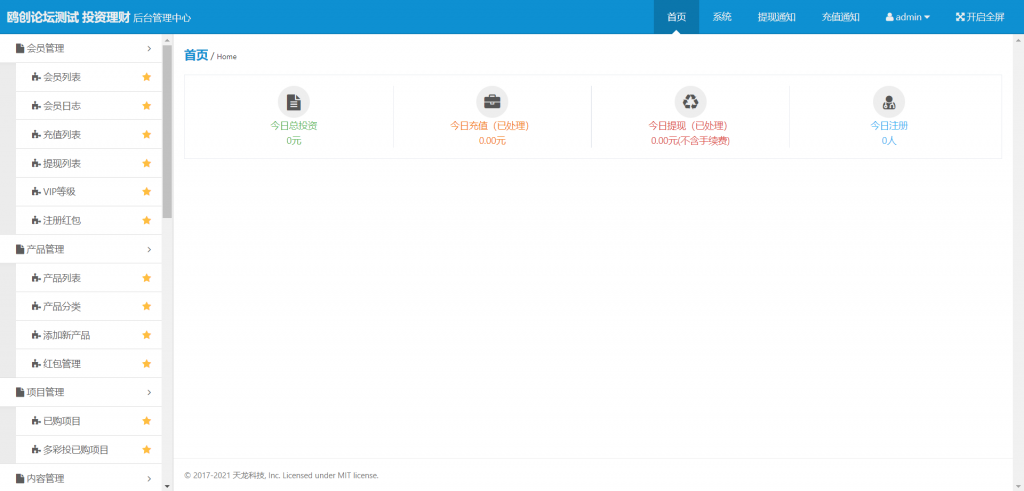This screenshot has width=1024, height=491.
Task: Click the sidebar scrollbar down arrow
Action: pos(167,486)
